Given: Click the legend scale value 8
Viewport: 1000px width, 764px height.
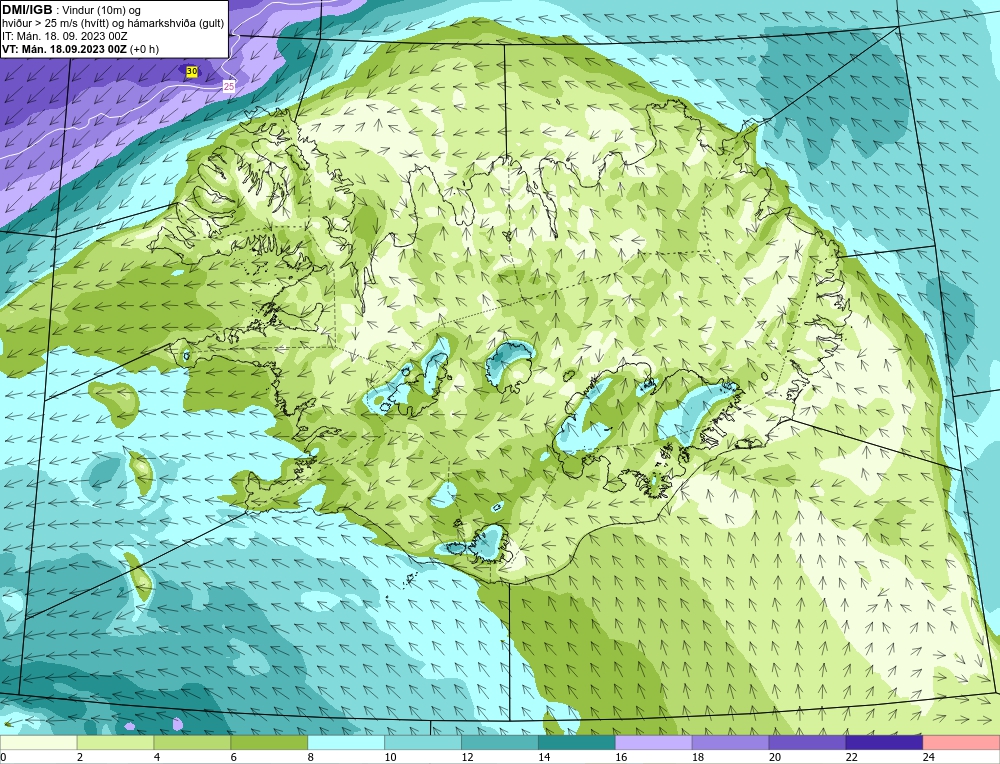Looking at the screenshot, I should pos(311,757).
